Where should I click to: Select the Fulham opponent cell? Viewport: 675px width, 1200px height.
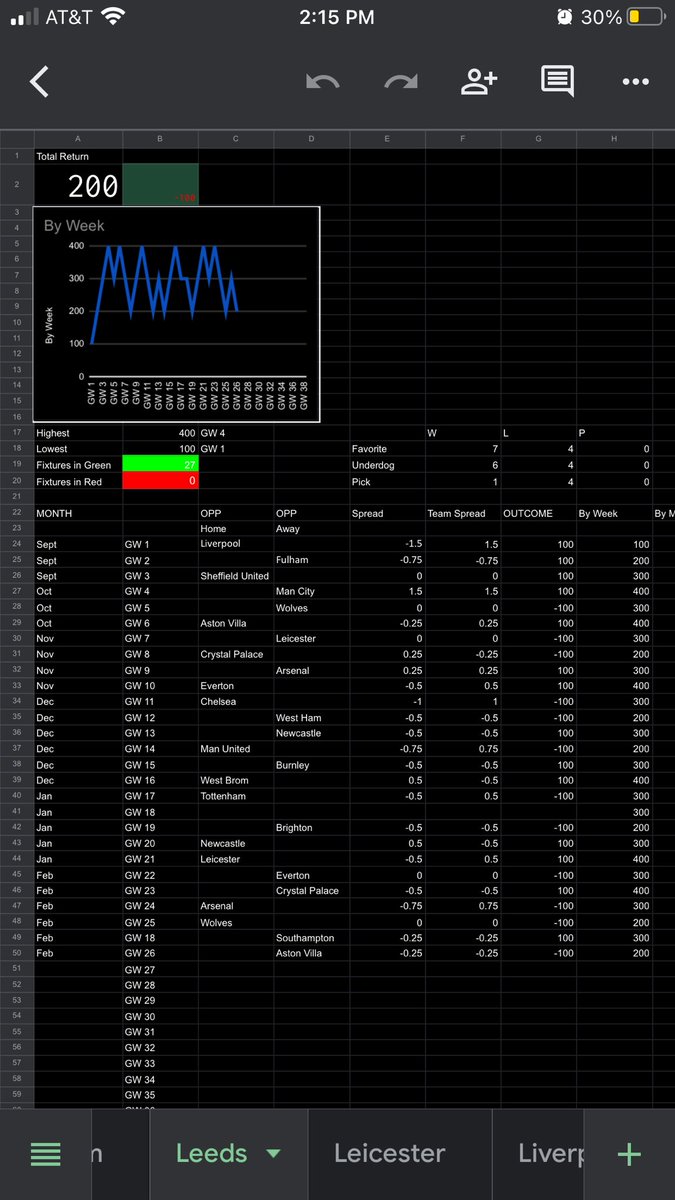pyautogui.click(x=312, y=560)
